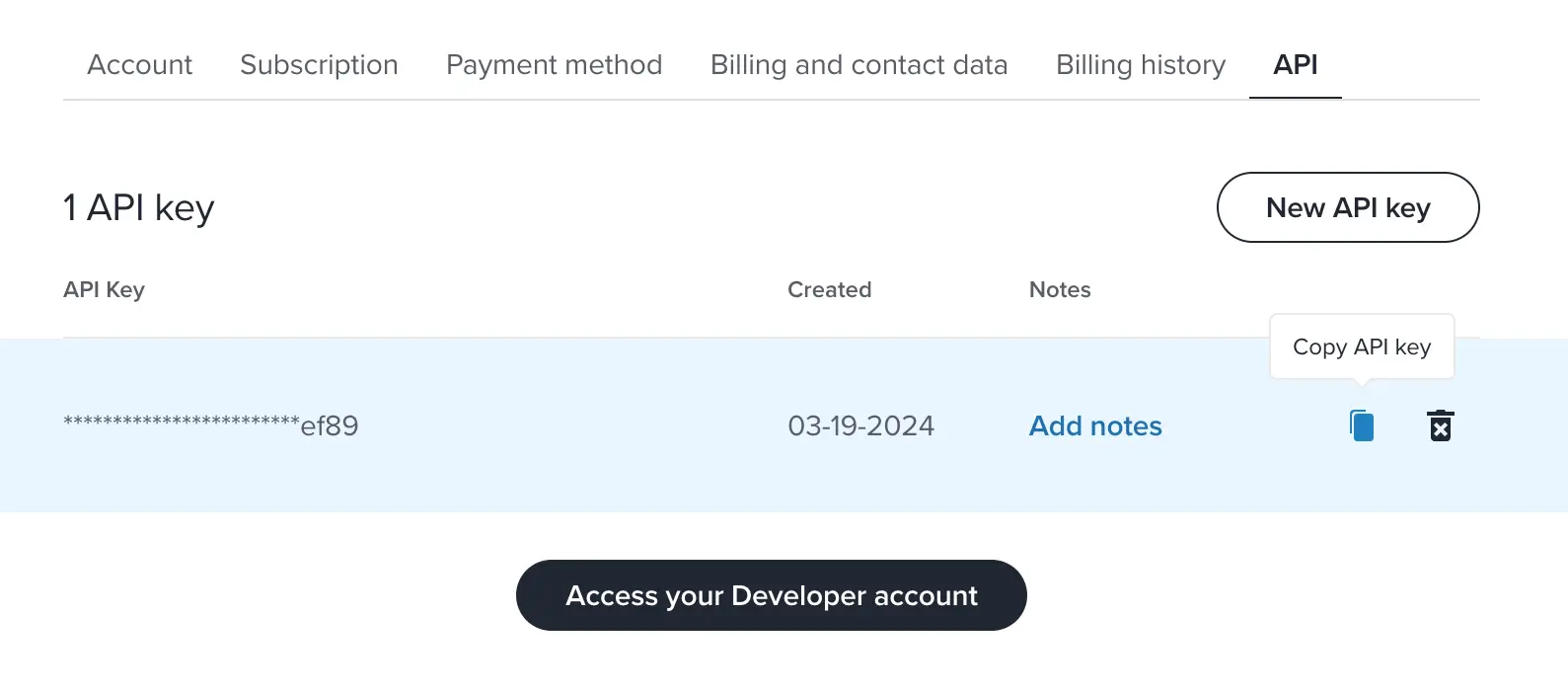This screenshot has height=692, width=1568.
Task: Click the Created column header
Action: [829, 289]
